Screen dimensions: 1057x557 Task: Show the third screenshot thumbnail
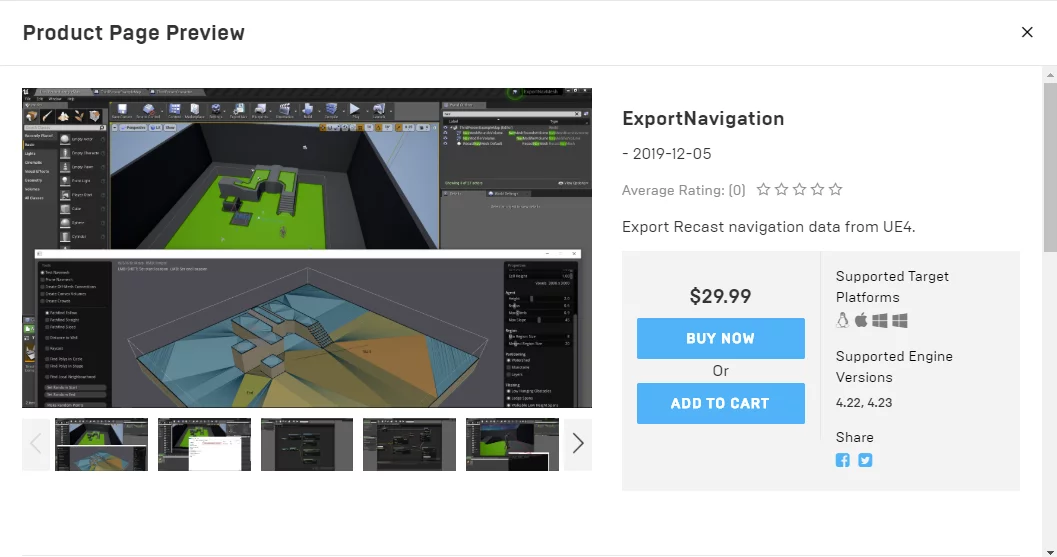pos(307,444)
